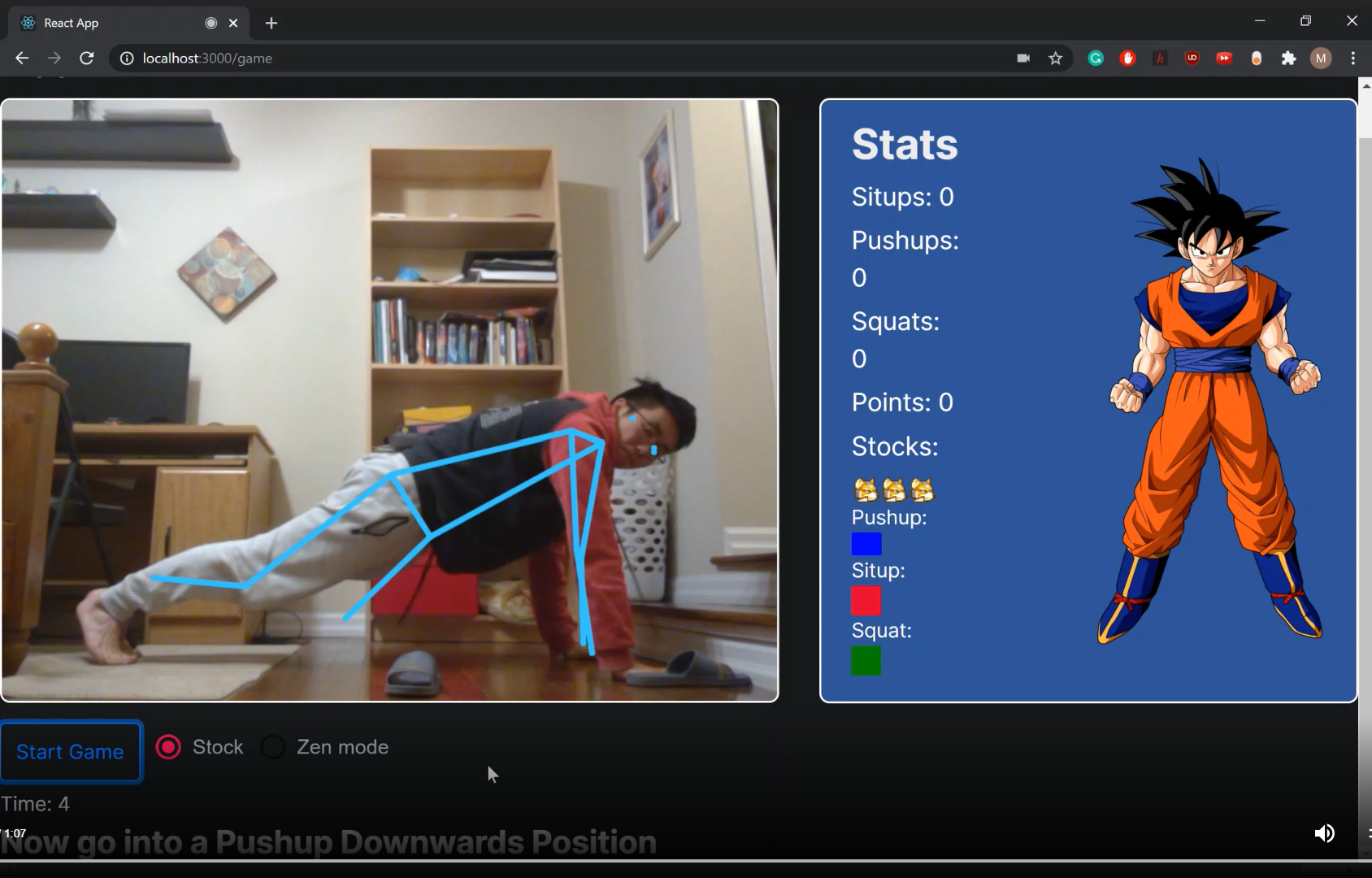Open a new browser tab
This screenshot has height=878, width=1372.
click(x=271, y=23)
